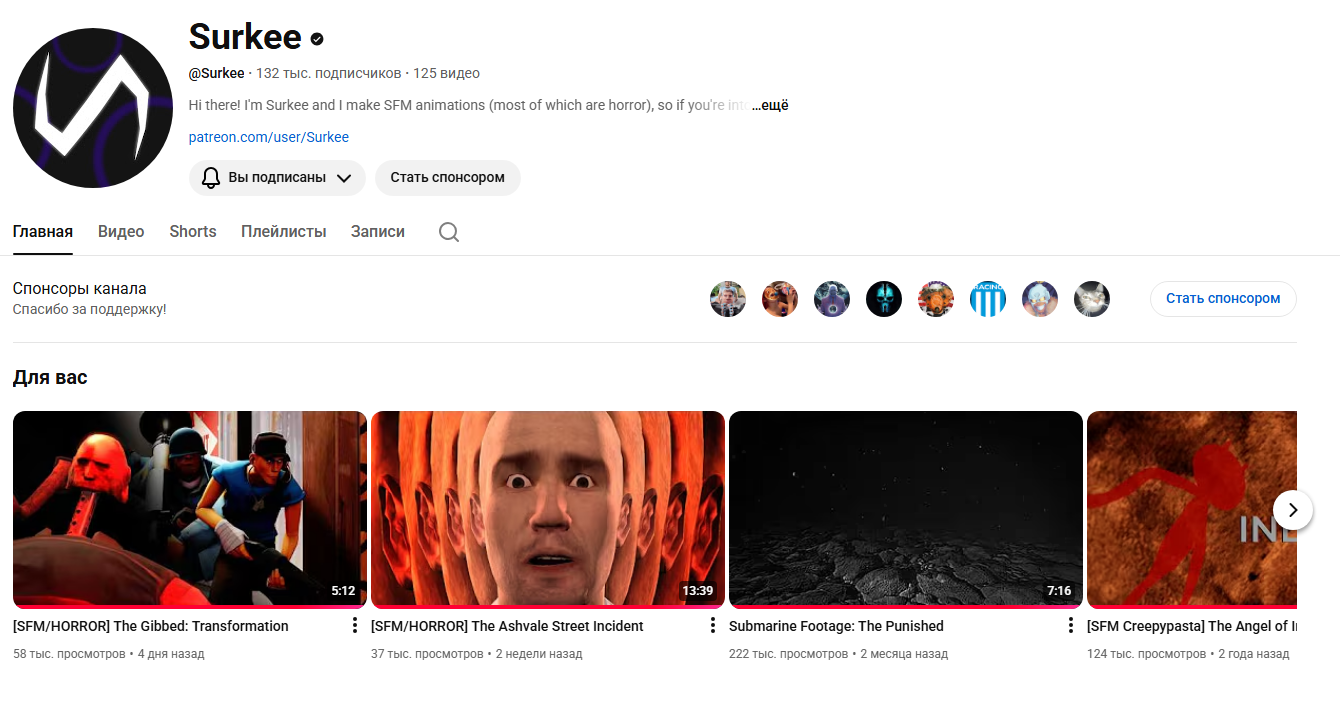This screenshot has height=705, width=1340.
Task: Play the red cave-painting figure thumbnail
Action: [1192, 509]
